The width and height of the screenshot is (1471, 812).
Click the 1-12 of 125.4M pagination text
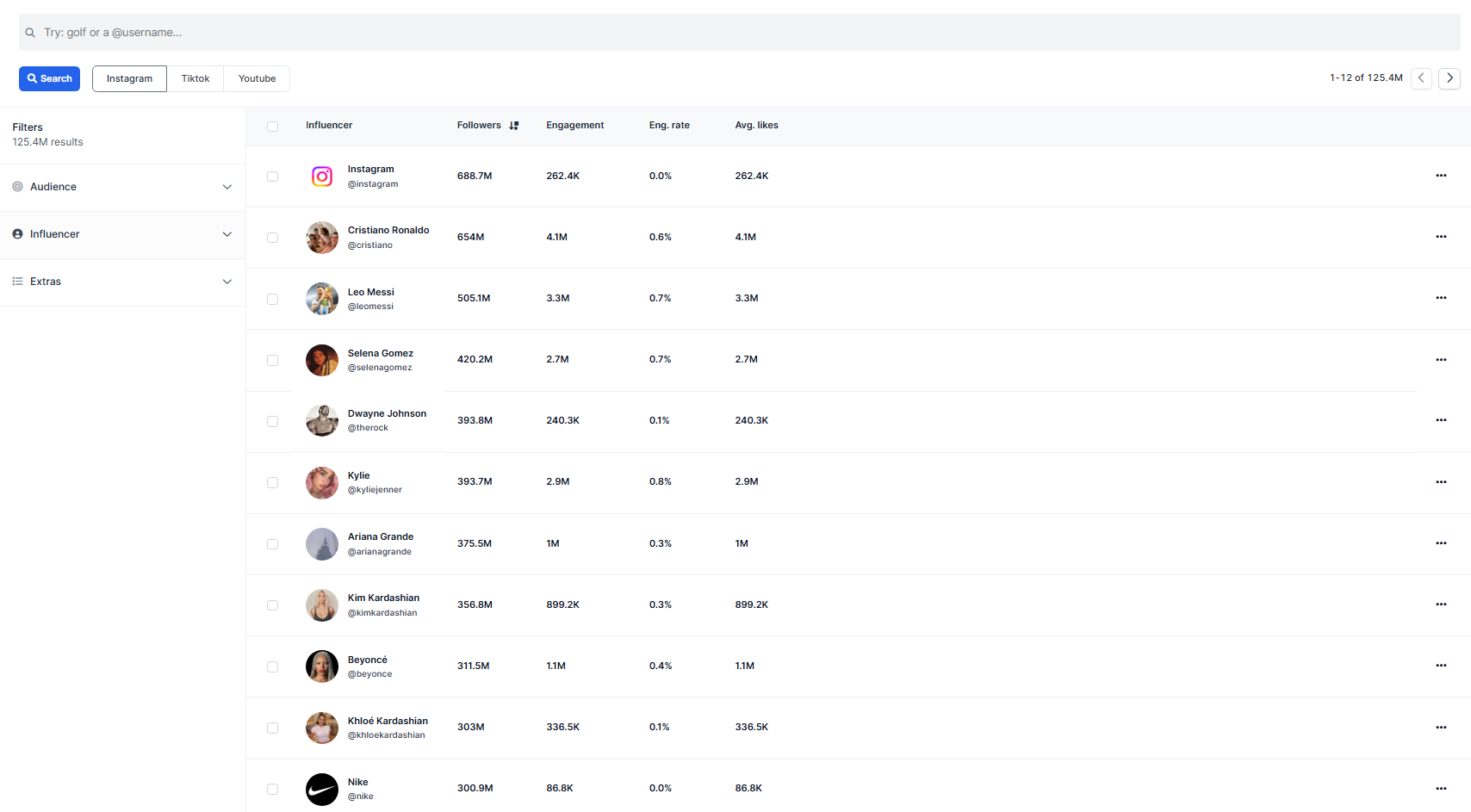1366,78
